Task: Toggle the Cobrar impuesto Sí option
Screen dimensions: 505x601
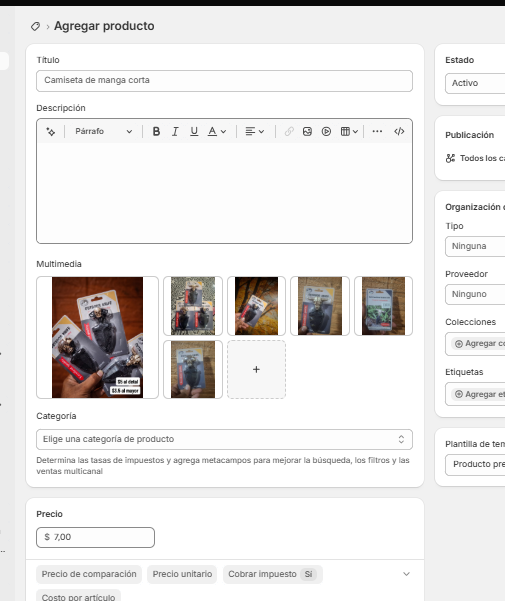Action: coord(273,574)
